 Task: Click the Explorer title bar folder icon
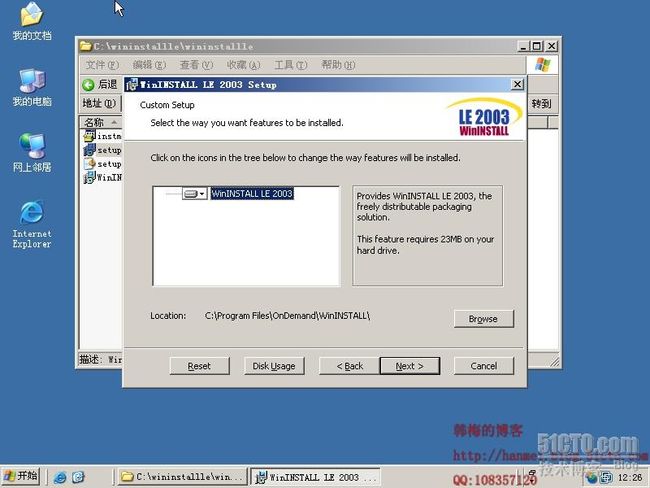[85, 46]
